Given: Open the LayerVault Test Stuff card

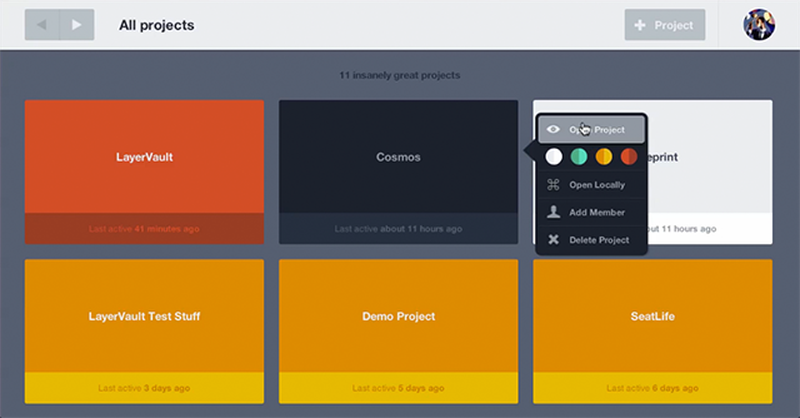Looking at the screenshot, I should [144, 331].
